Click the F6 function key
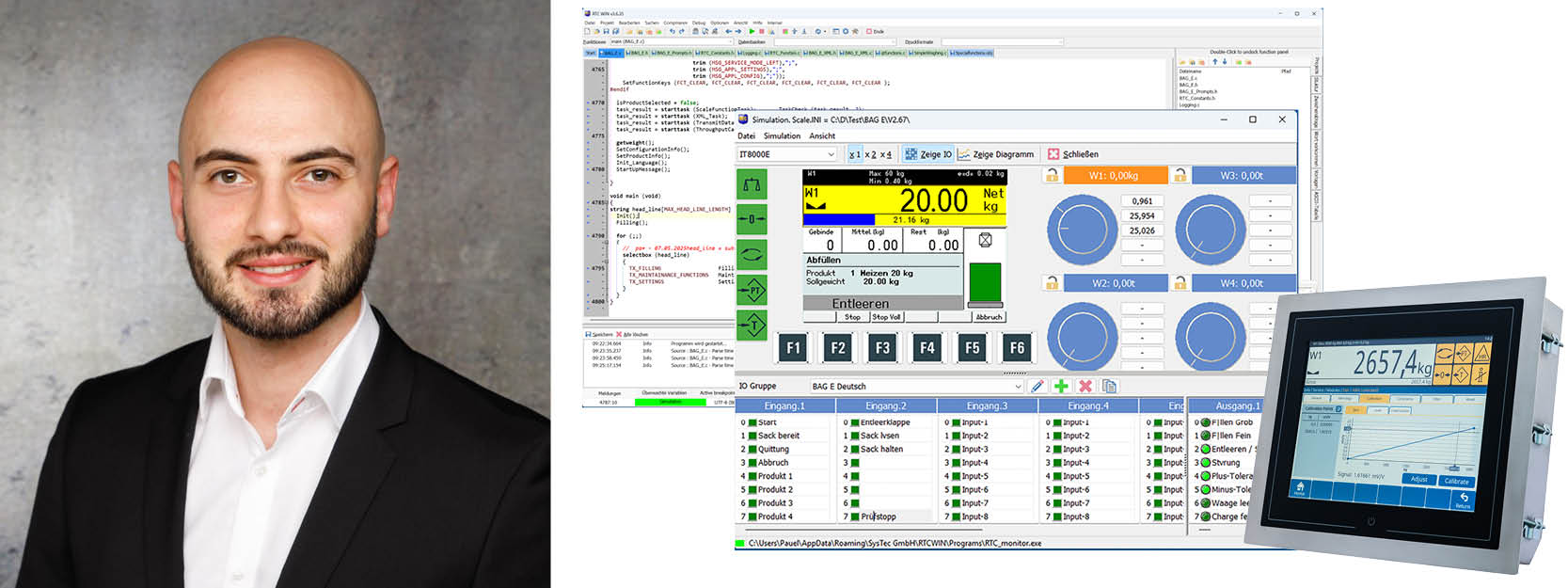Image resolution: width=1568 pixels, height=588 pixels. [x=1017, y=348]
